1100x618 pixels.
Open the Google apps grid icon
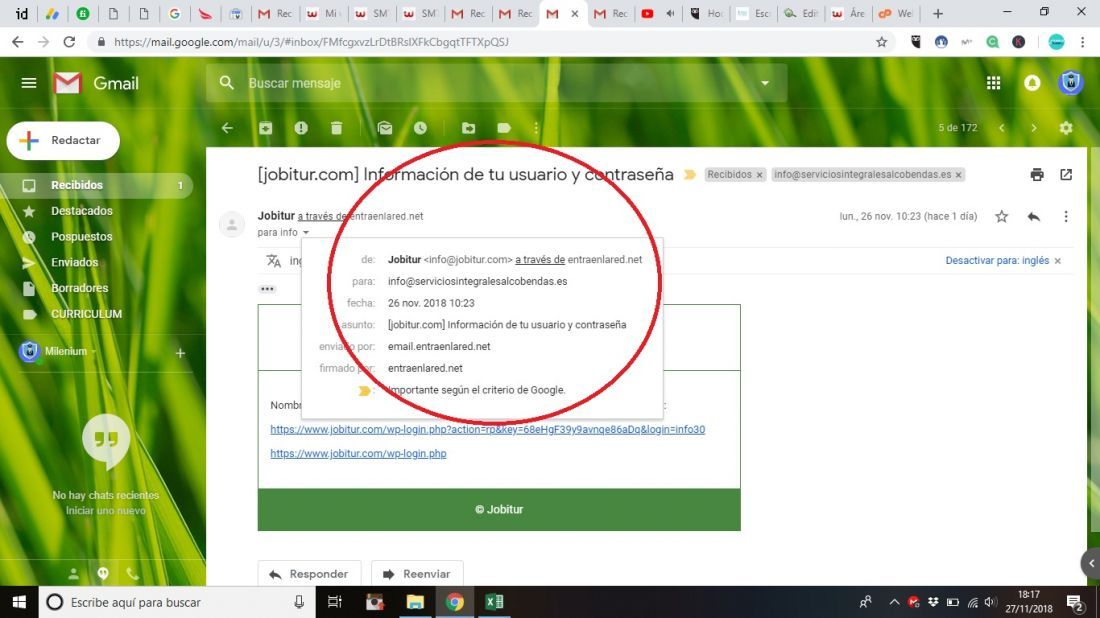(993, 83)
